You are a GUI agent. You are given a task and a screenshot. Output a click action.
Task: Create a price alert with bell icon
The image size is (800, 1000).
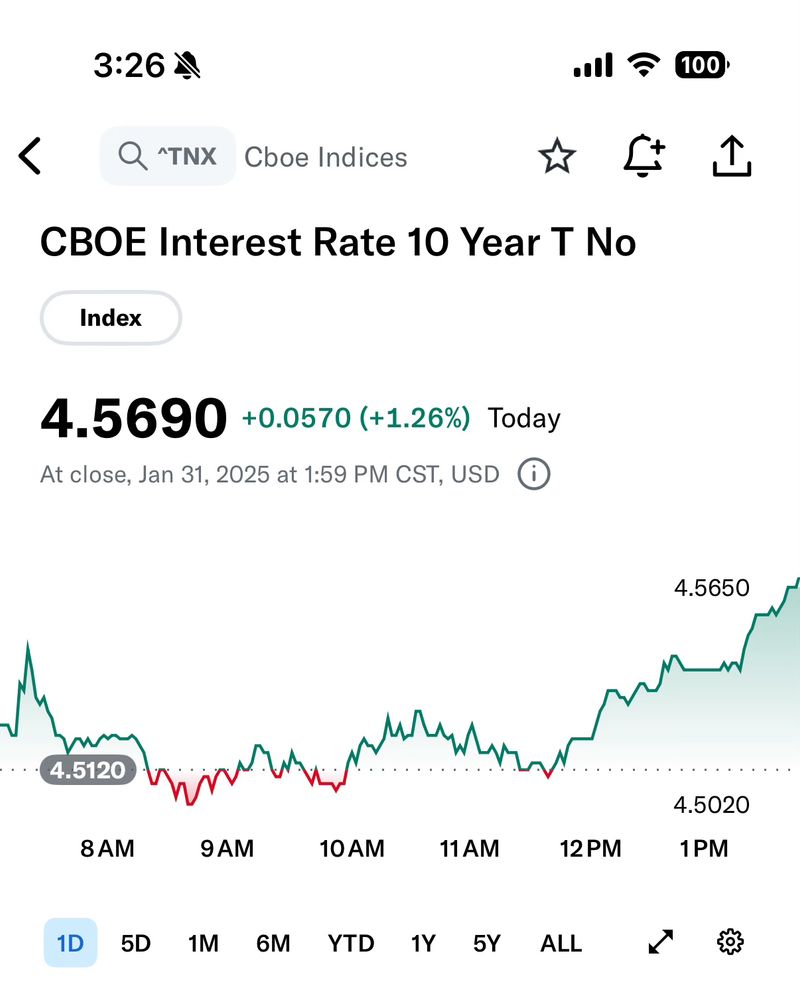644,157
